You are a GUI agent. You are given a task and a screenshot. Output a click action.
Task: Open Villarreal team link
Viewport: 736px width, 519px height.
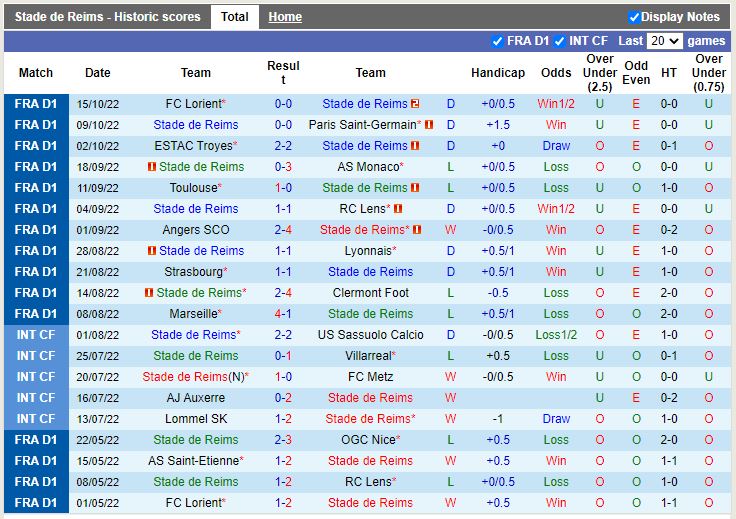(x=368, y=356)
